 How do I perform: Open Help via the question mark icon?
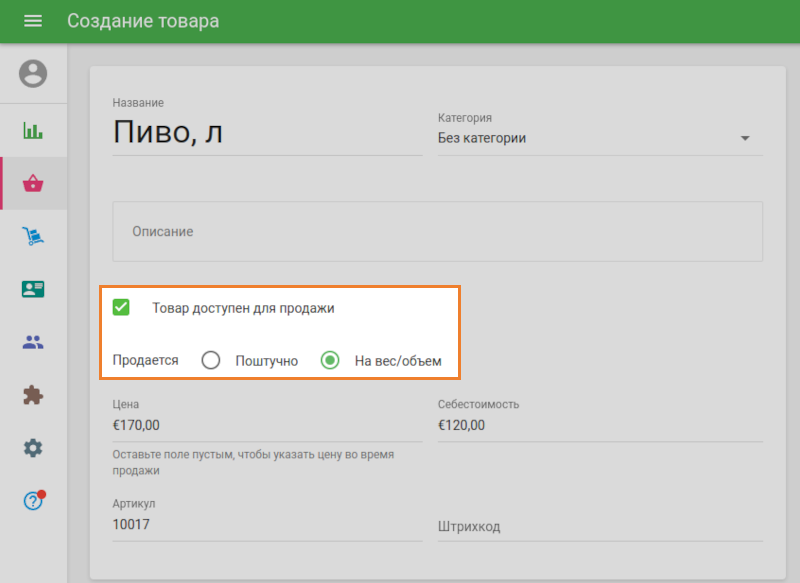click(33, 502)
